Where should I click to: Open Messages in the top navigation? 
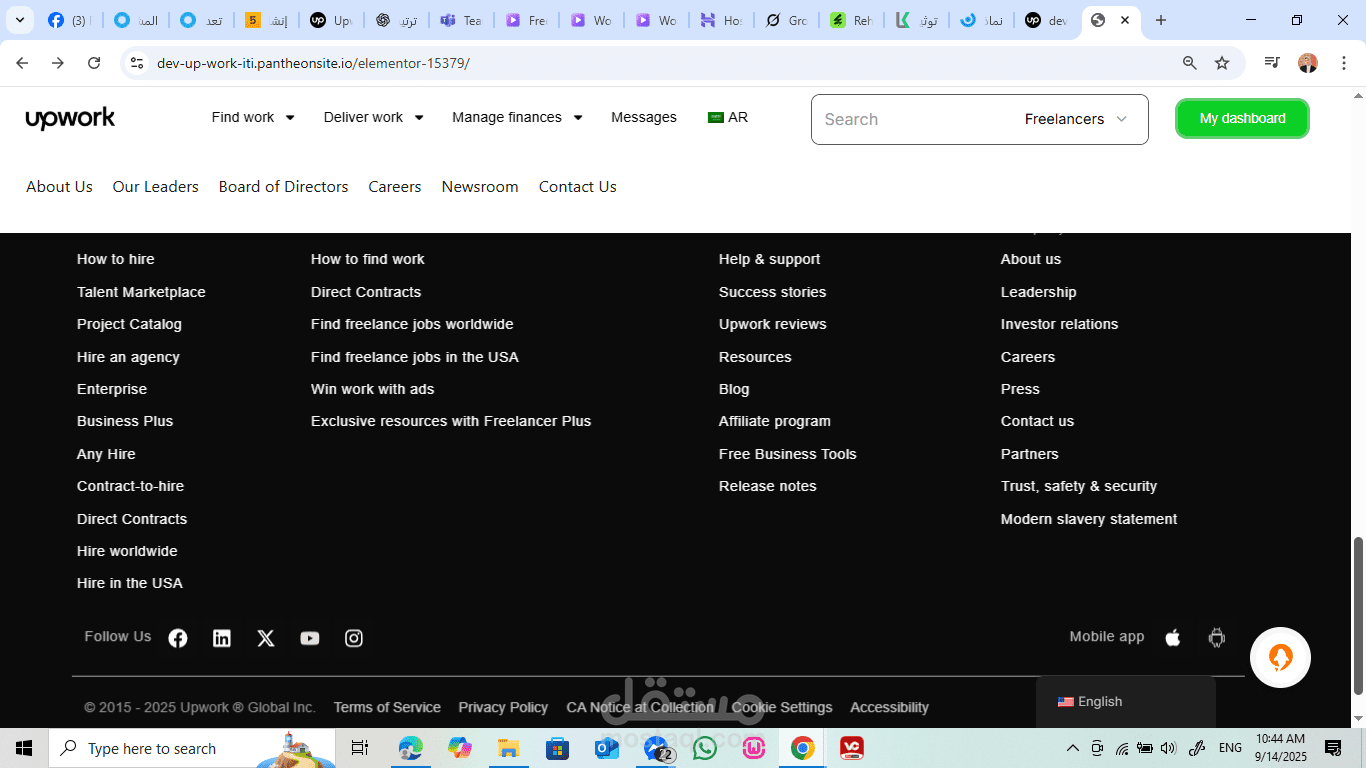[644, 117]
